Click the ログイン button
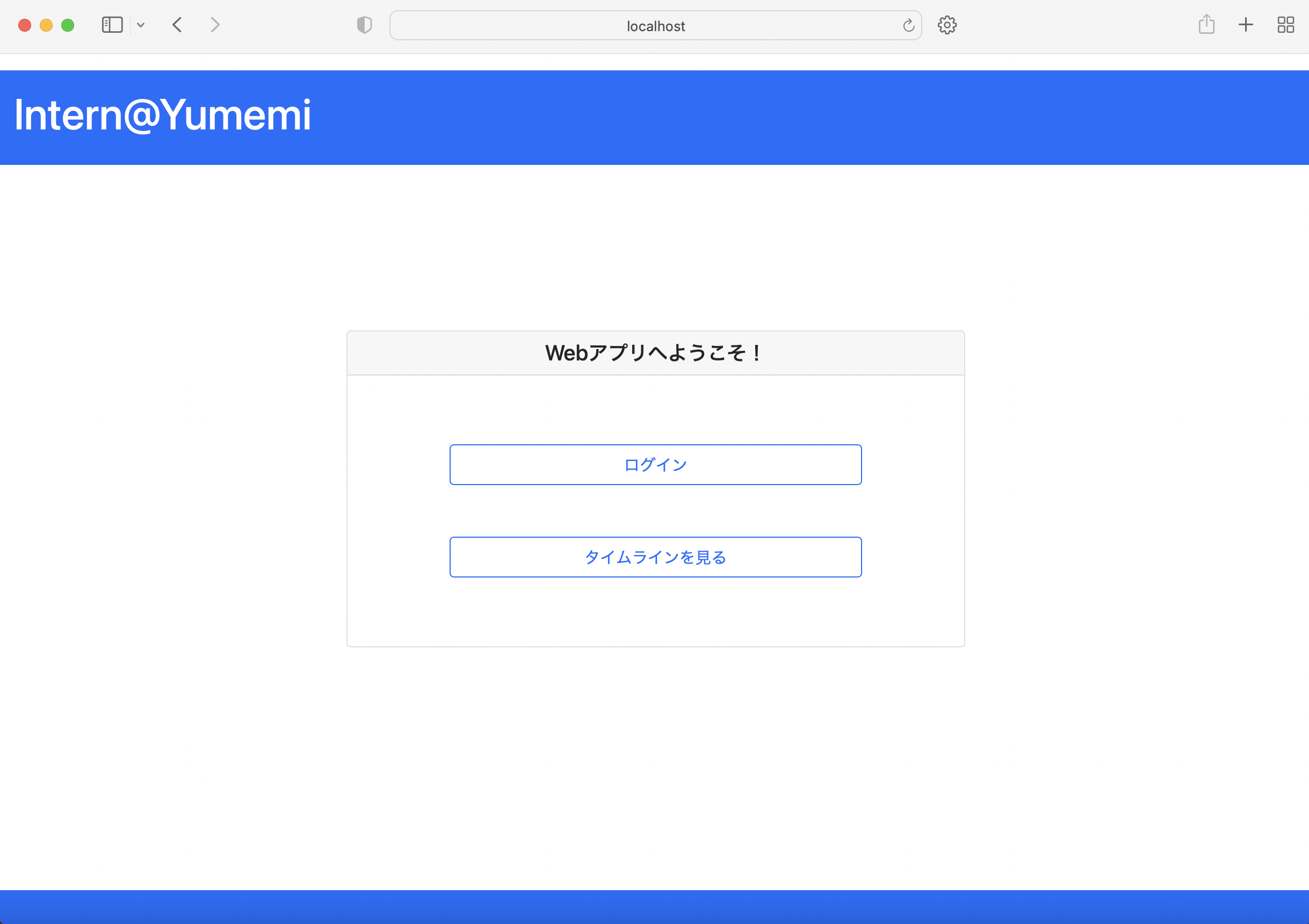The width and height of the screenshot is (1309, 924). click(655, 464)
